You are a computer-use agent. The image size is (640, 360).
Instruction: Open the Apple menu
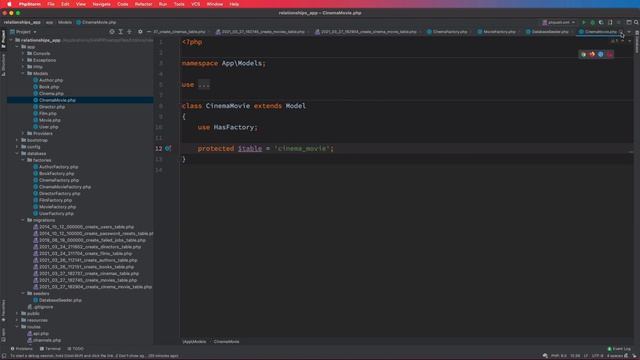coord(9,4)
